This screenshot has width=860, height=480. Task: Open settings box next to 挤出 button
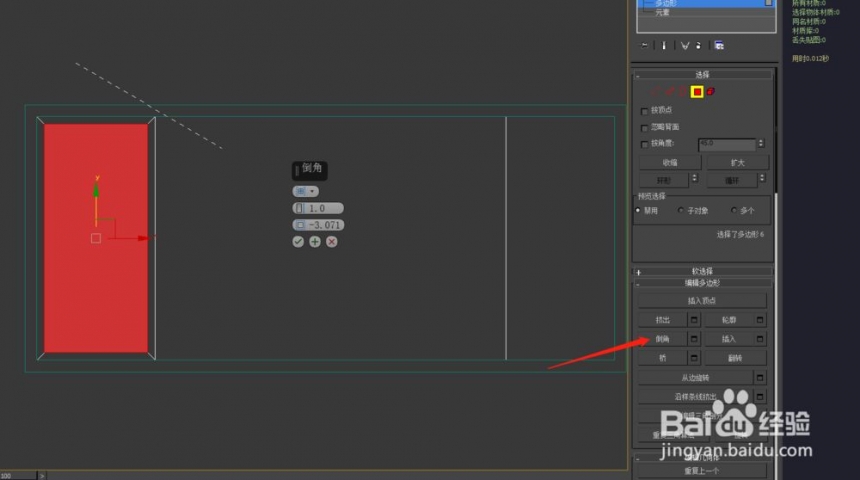tap(694, 320)
